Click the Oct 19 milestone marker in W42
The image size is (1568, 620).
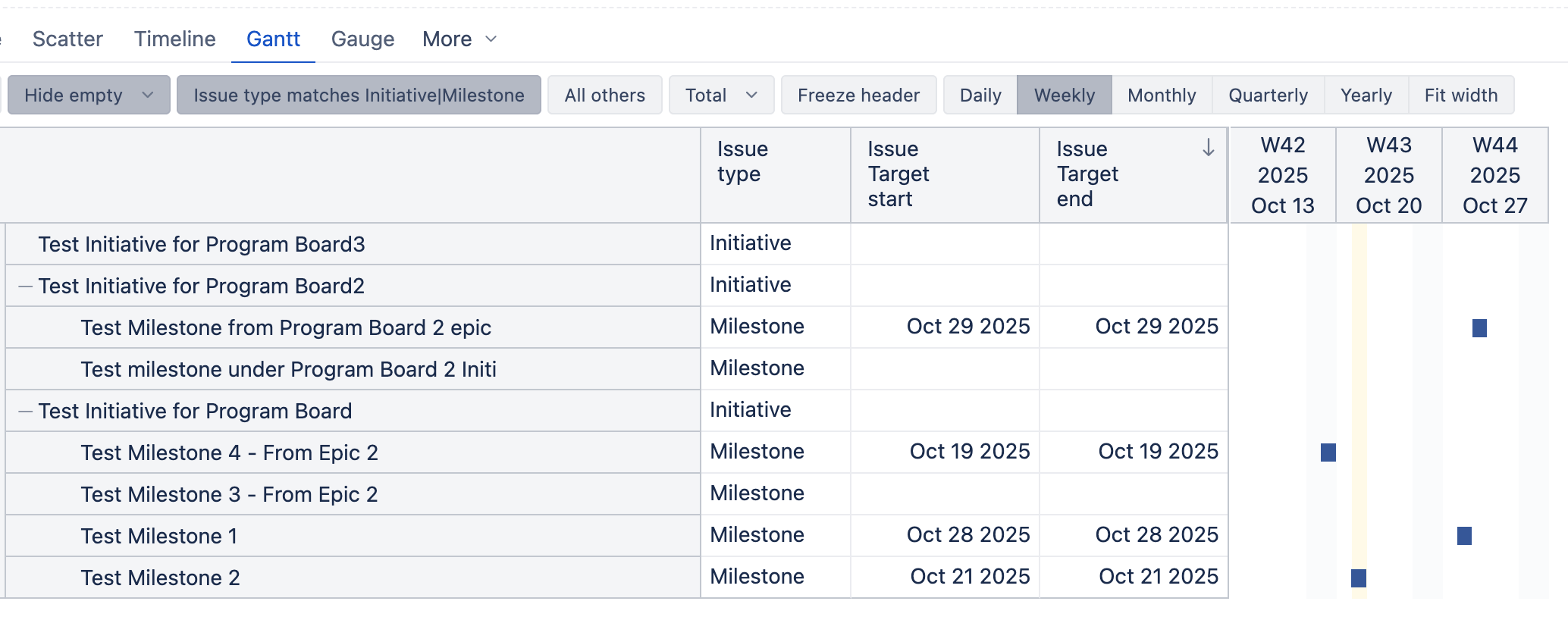point(1328,452)
